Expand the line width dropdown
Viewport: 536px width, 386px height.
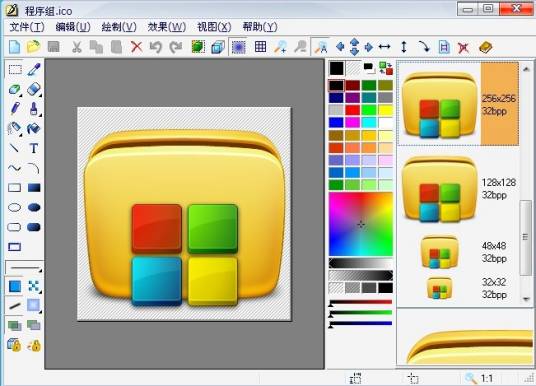point(24,268)
